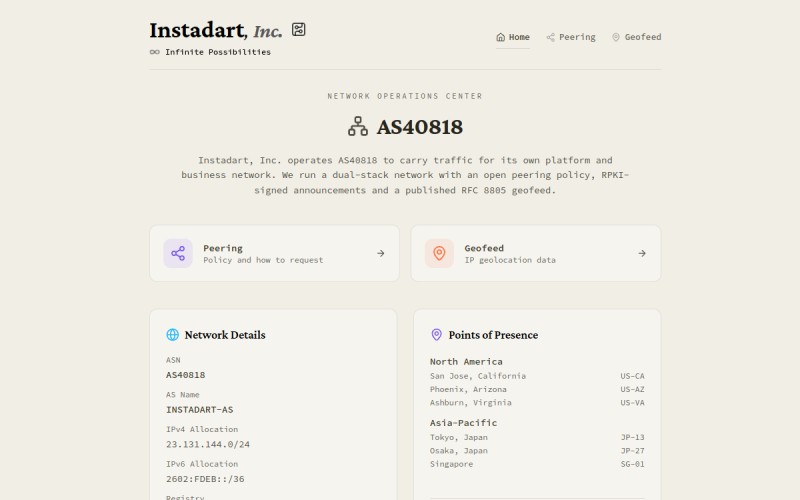Click the US-AZ region code
800x500 pixels.
click(x=633, y=389)
